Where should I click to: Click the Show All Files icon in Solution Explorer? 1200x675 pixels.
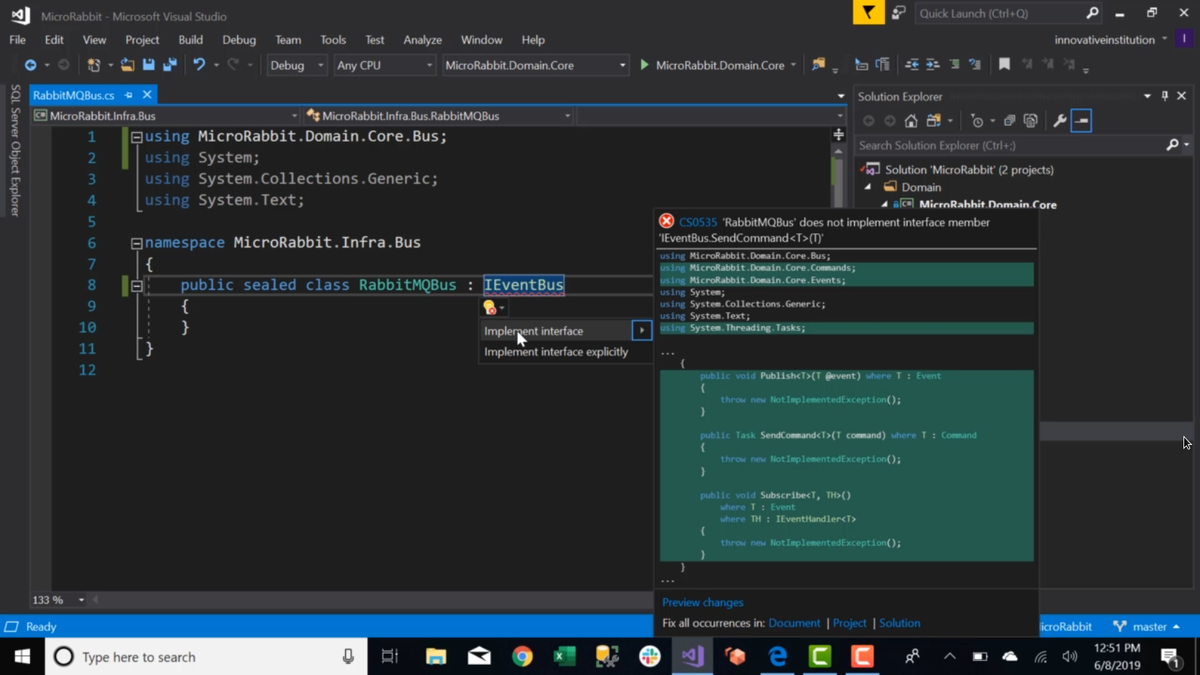1030,121
